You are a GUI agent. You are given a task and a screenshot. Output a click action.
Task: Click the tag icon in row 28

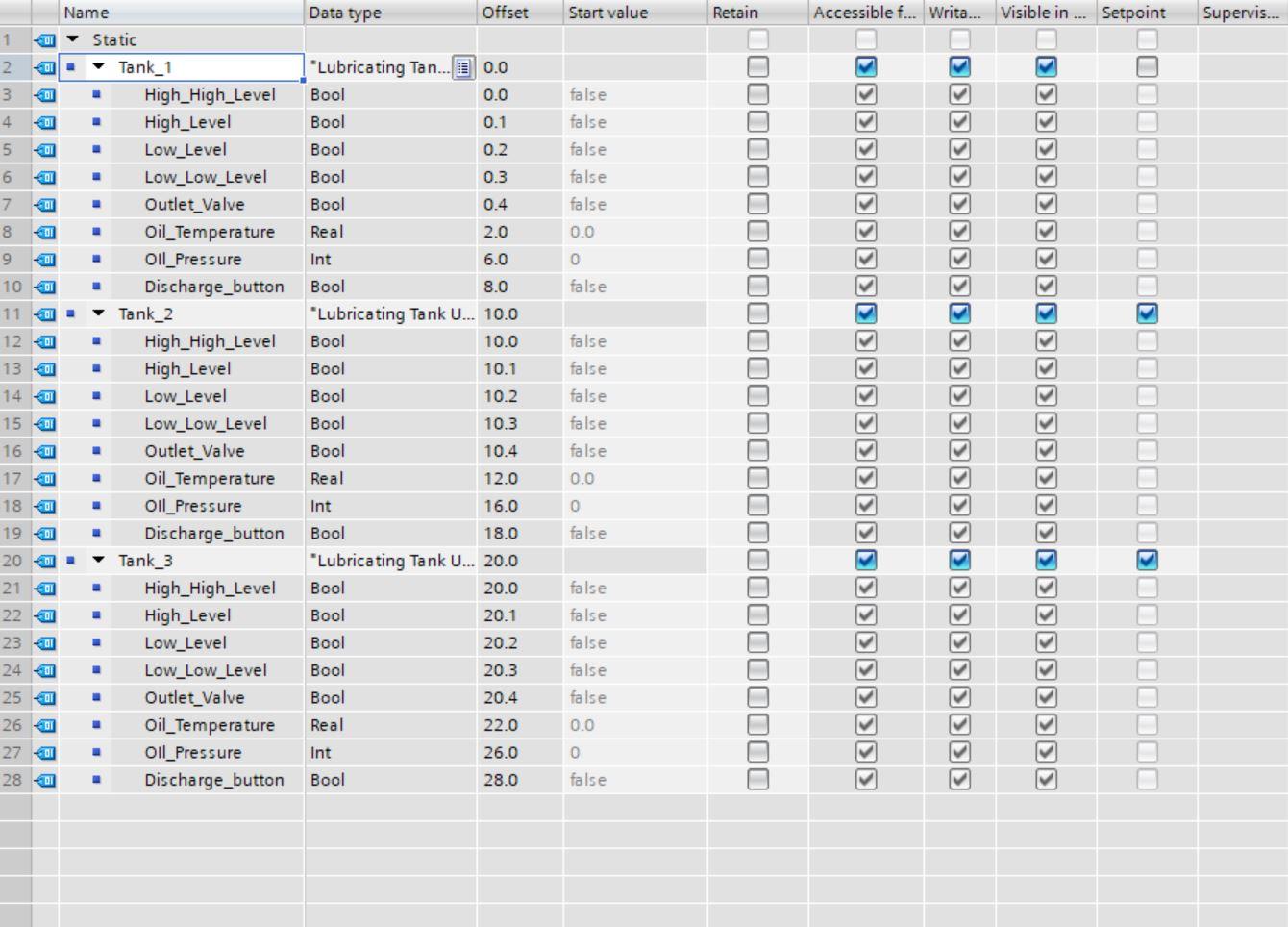coord(45,780)
